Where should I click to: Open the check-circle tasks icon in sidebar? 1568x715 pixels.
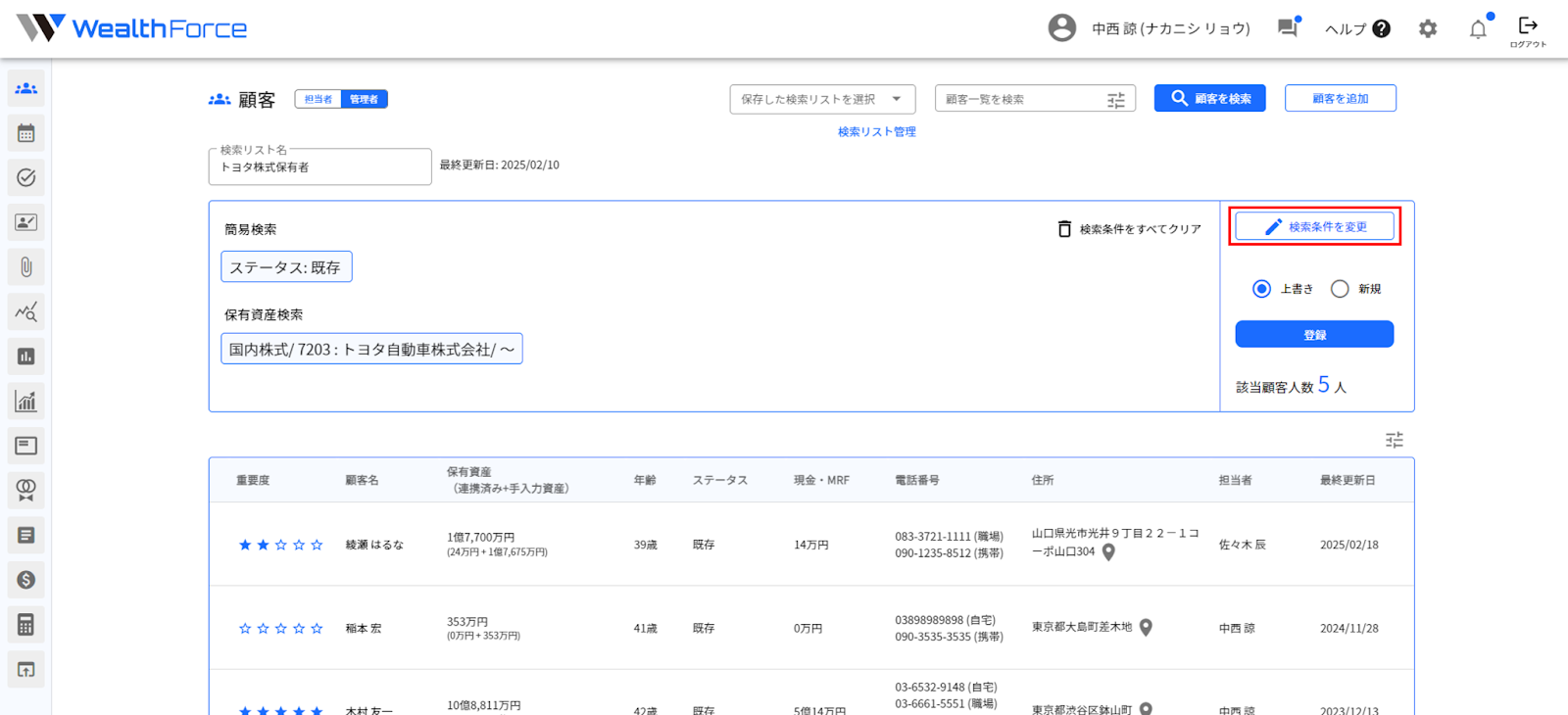point(26,177)
